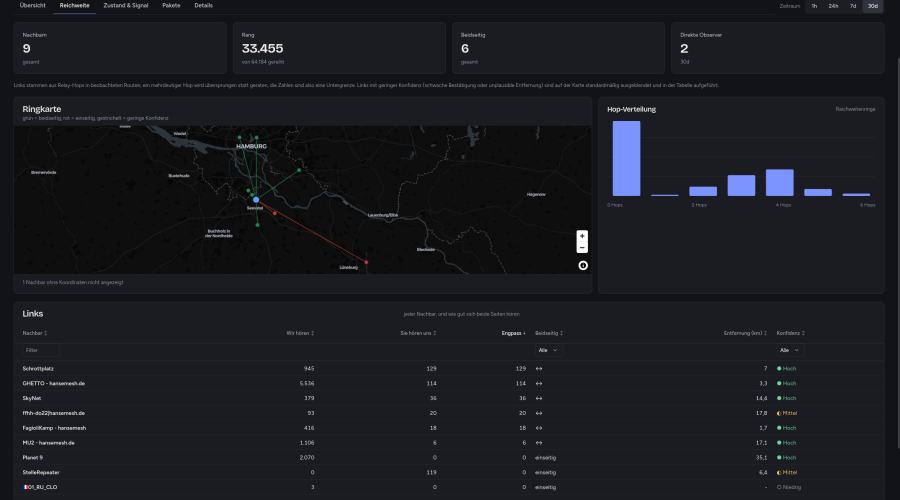
Task: Zoom out on the Ringkarte map
Action: point(582,247)
